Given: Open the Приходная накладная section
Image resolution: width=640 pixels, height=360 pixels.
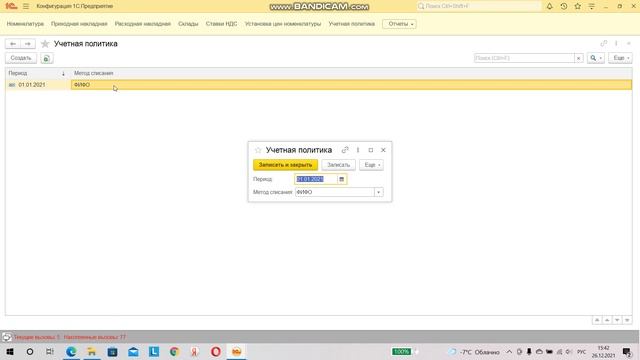Looking at the screenshot, I should pos(79,24).
